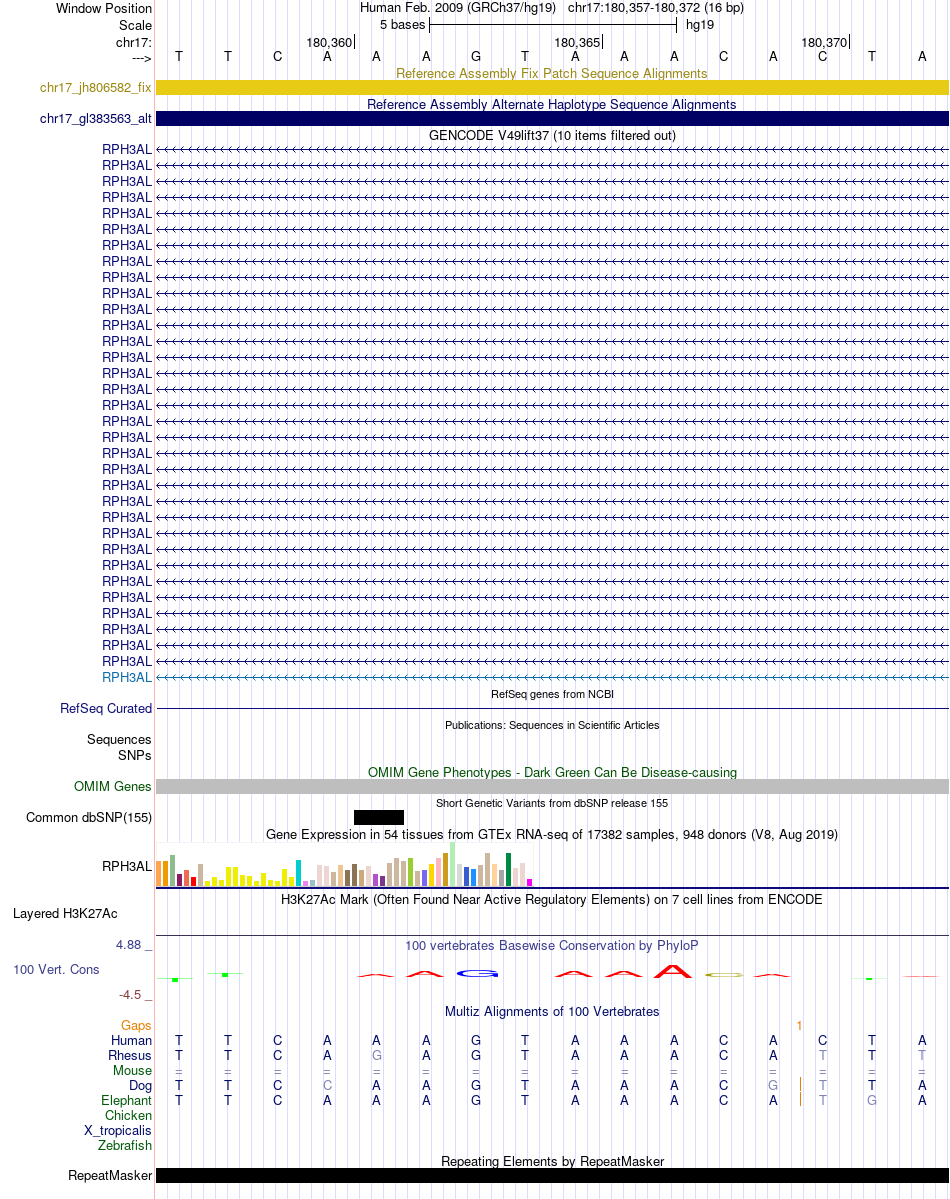Open 100 vertebrates Basewise Conservation by PhyloP title
The image size is (950, 1199).
551,945
